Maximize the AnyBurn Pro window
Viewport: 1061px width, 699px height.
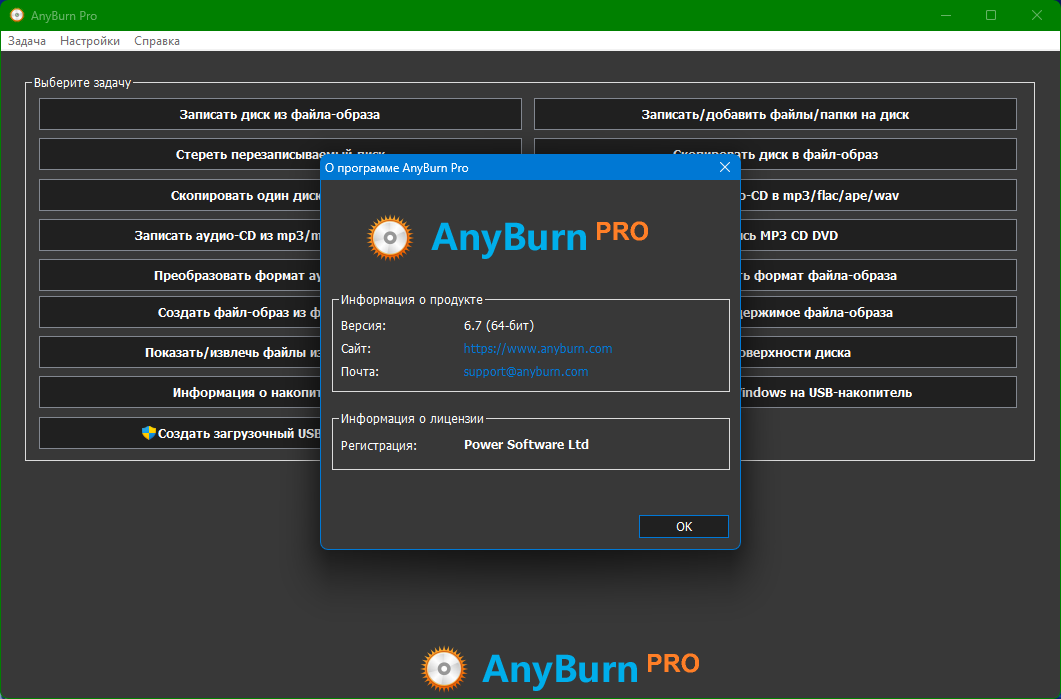[990, 16]
